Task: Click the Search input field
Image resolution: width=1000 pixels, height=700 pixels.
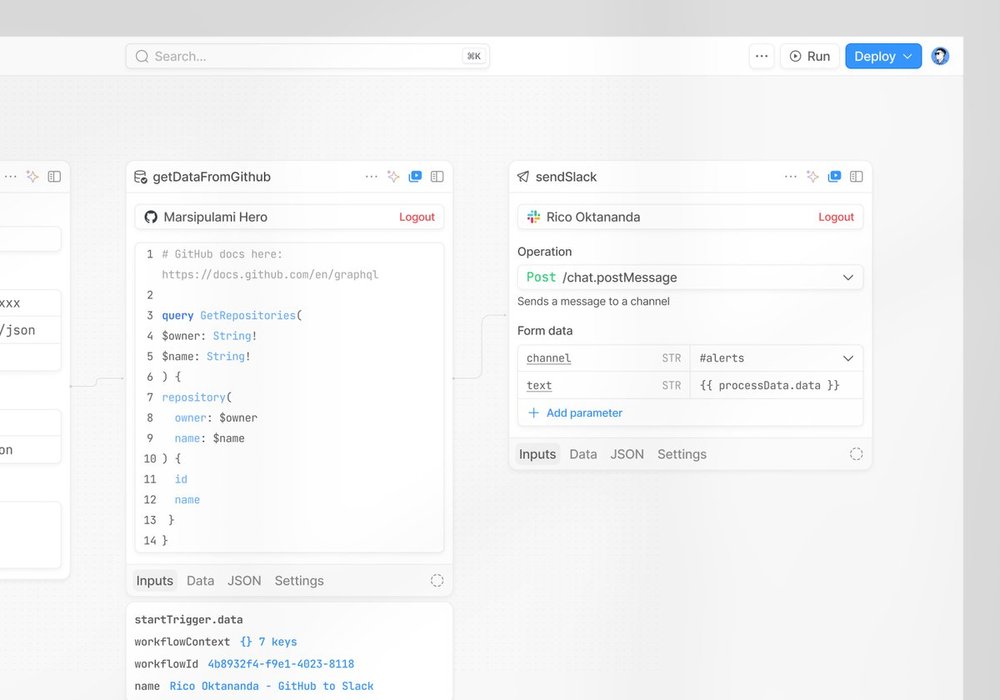Action: [x=307, y=56]
